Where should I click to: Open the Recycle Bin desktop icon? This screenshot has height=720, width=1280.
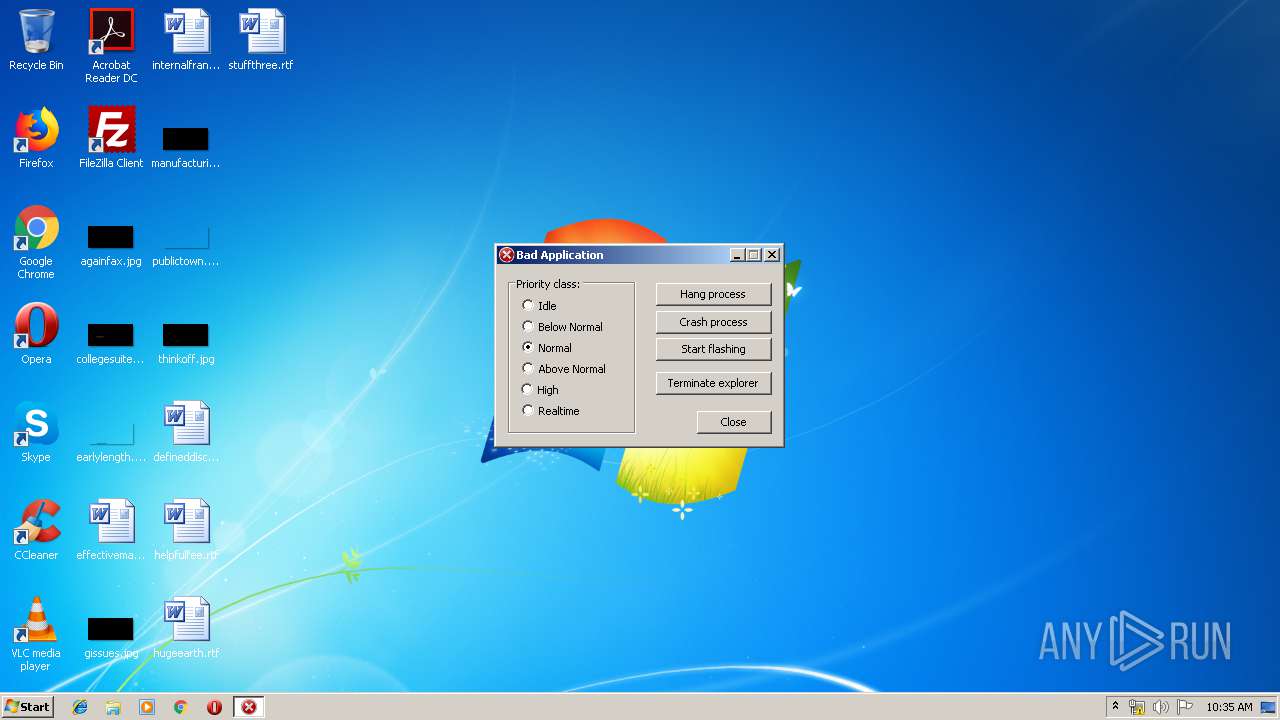(36, 40)
